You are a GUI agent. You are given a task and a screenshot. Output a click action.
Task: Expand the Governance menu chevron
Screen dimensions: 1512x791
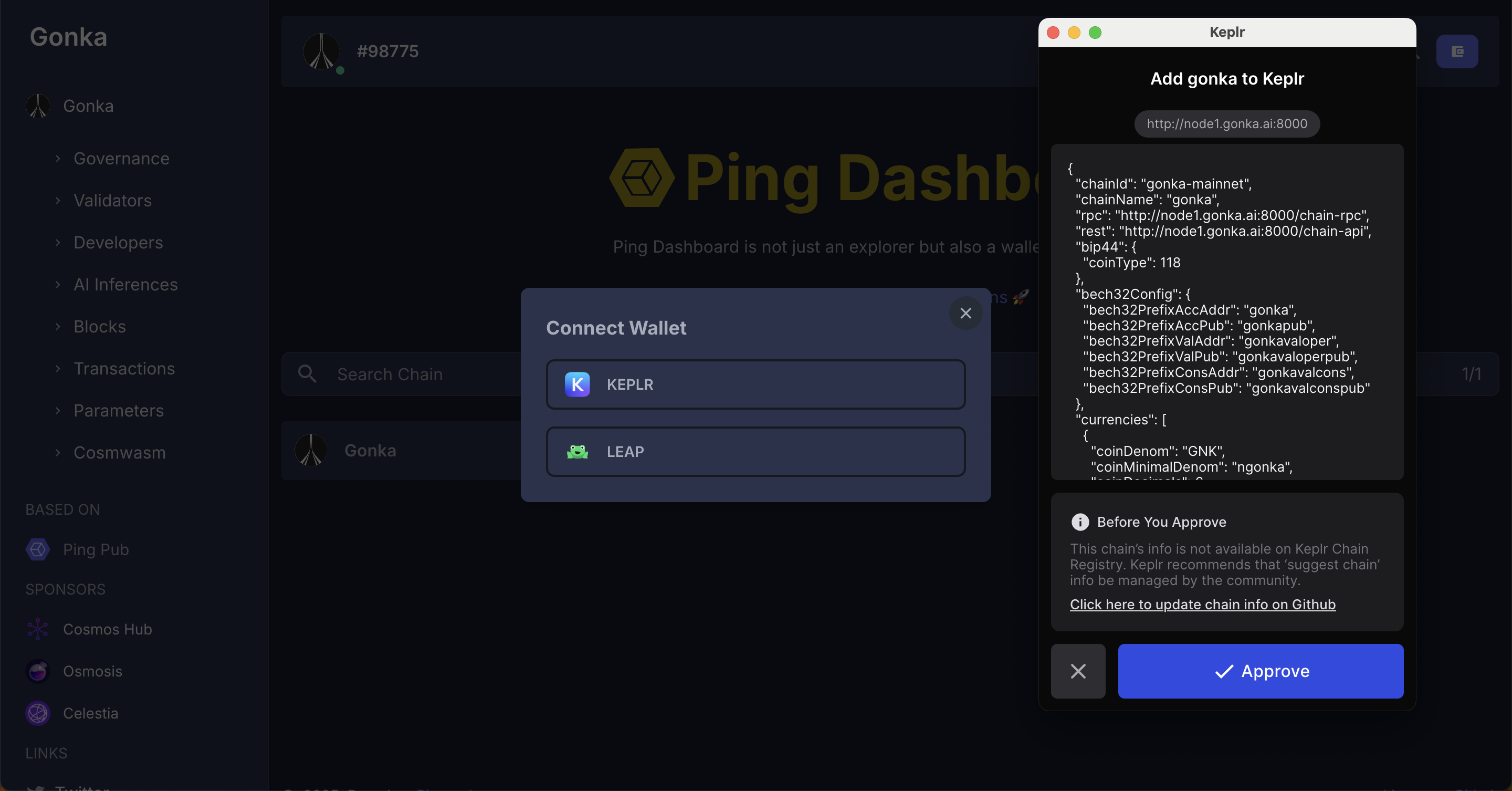click(58, 159)
